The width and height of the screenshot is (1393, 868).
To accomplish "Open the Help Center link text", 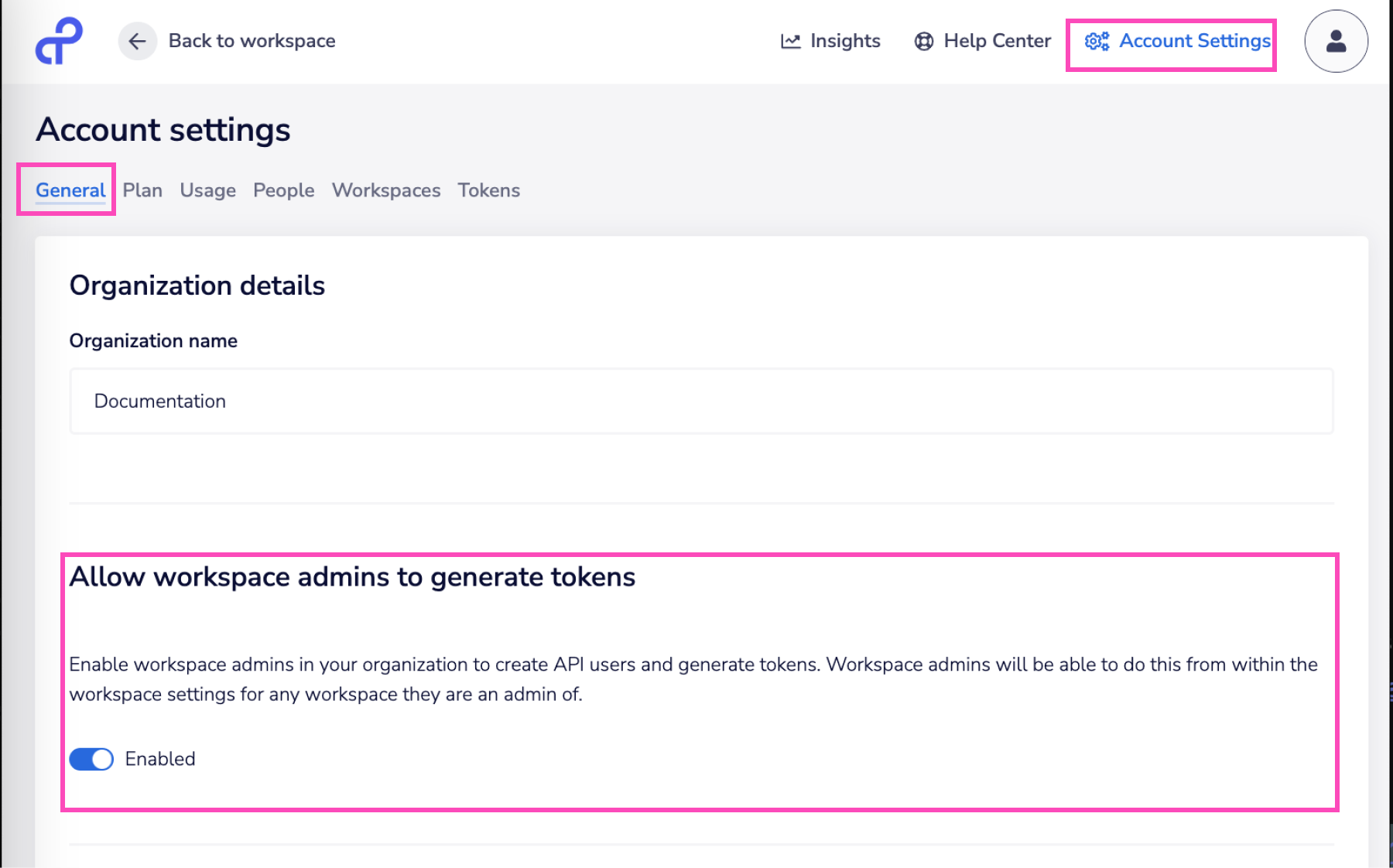I will 997,41.
